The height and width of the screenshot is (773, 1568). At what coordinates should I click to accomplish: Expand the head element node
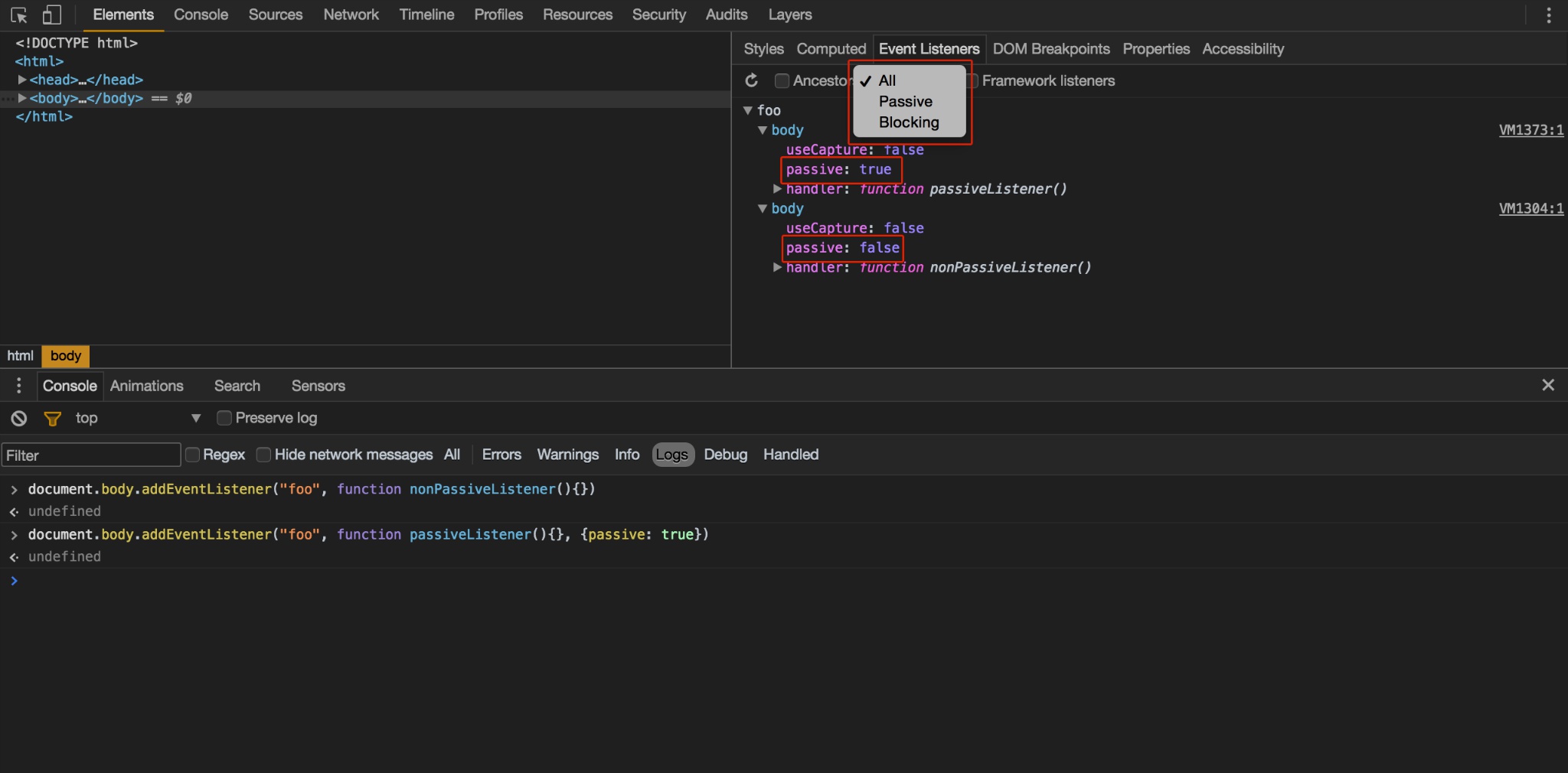tap(22, 80)
